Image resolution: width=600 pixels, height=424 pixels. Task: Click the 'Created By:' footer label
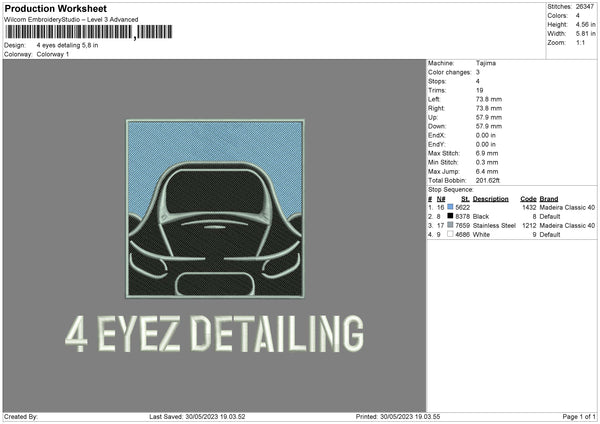click(x=21, y=416)
